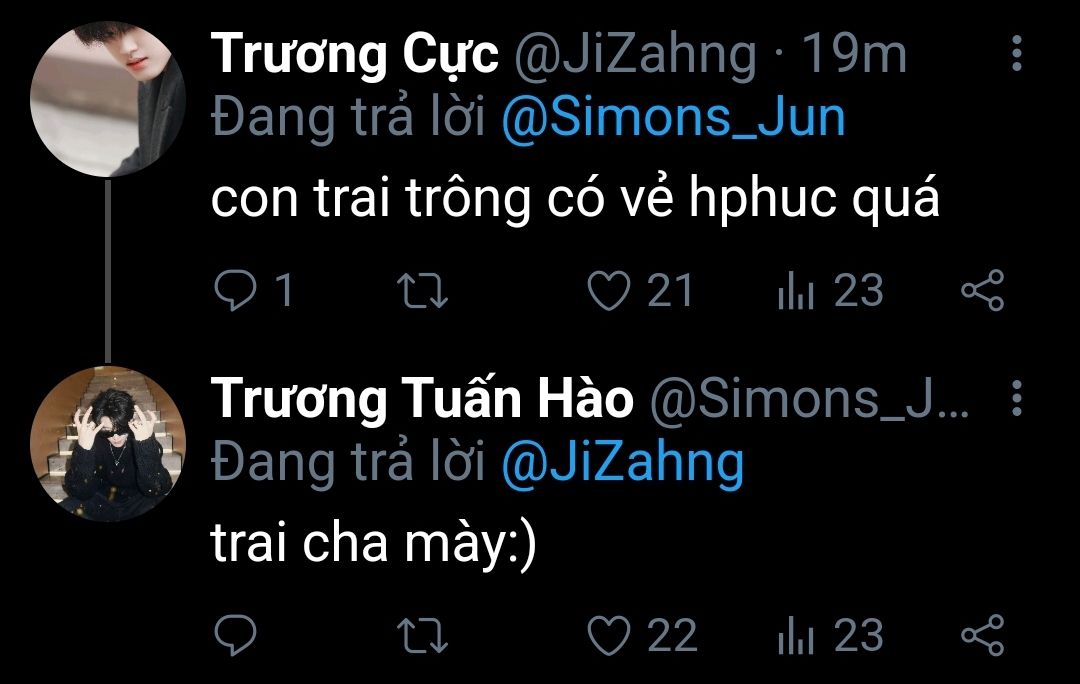Share Trương Tuấn Hào's reply
The image size is (1080, 684).
(981, 635)
